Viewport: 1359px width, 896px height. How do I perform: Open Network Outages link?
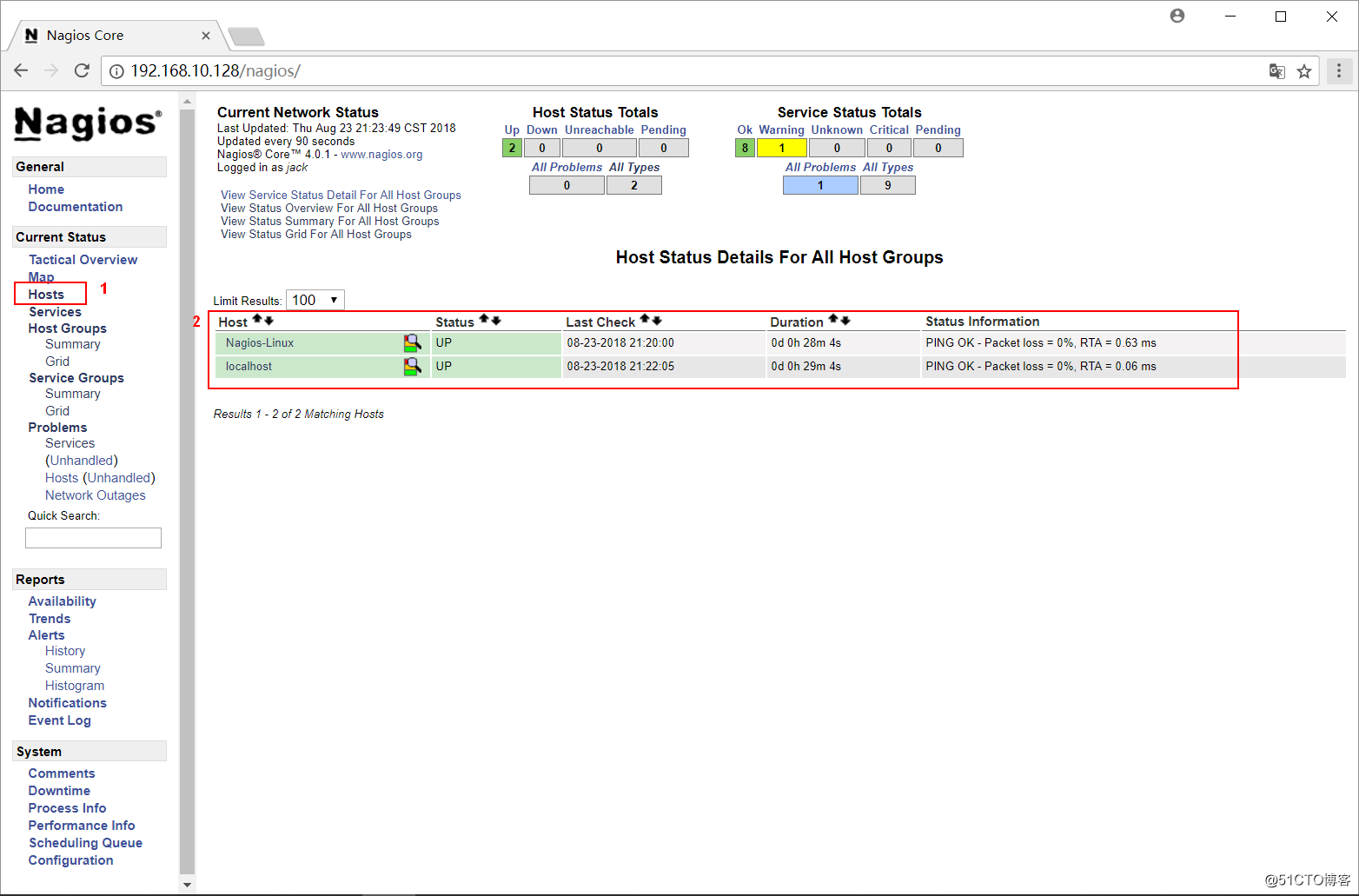pyautogui.click(x=96, y=495)
